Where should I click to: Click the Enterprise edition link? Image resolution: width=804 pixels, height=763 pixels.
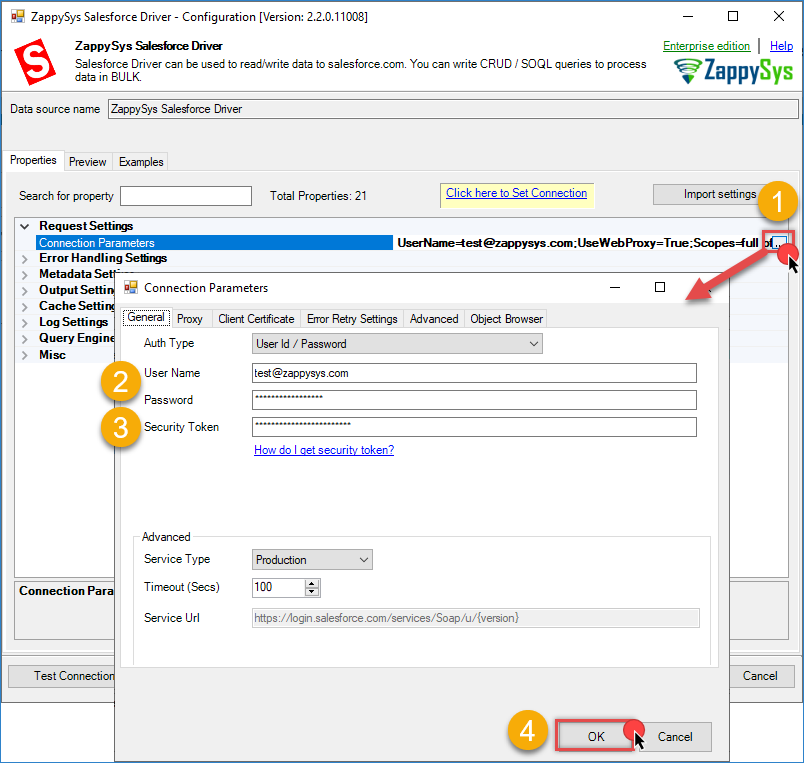coord(706,46)
